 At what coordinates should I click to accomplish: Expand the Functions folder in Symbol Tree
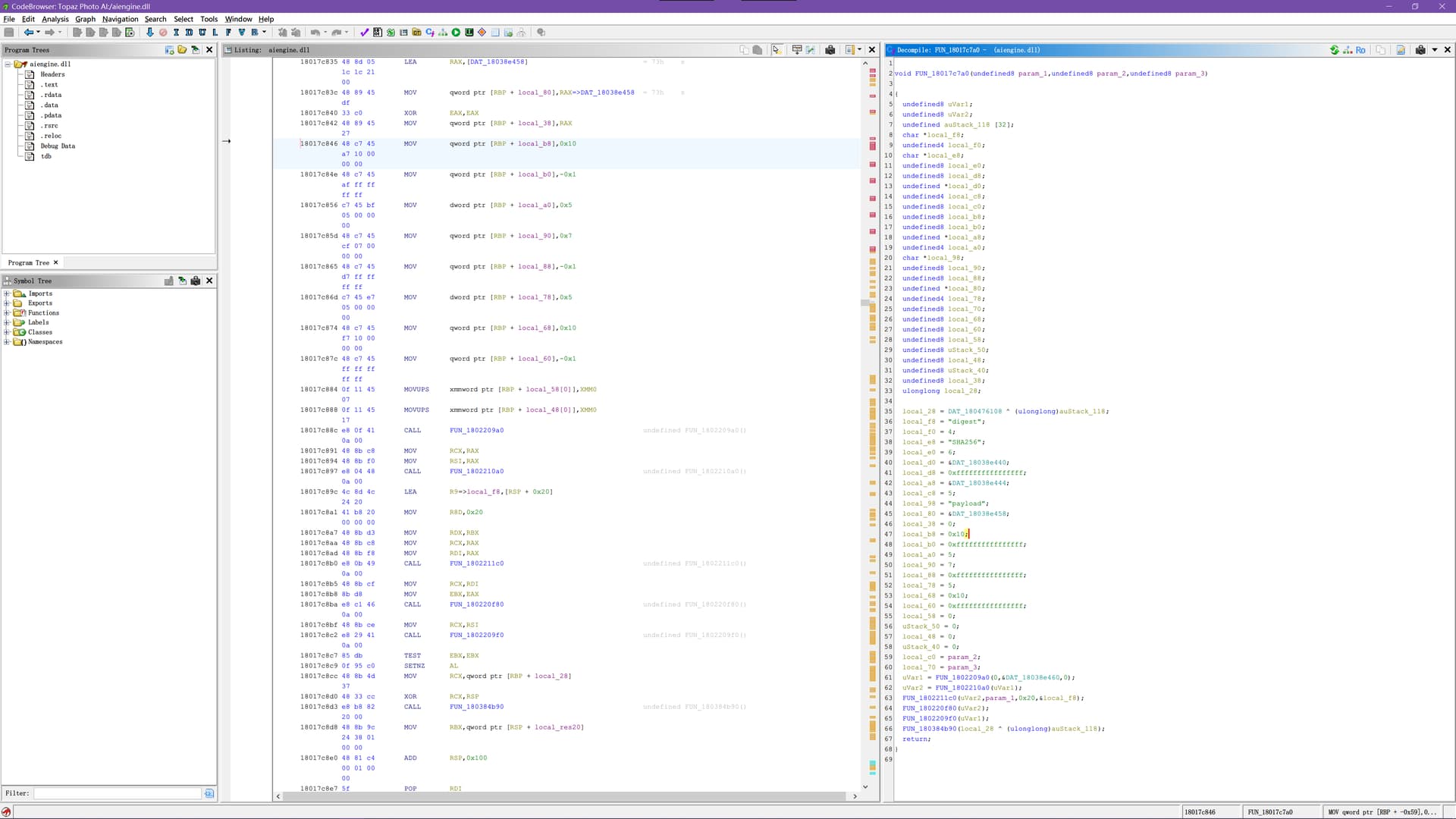[x=8, y=313]
